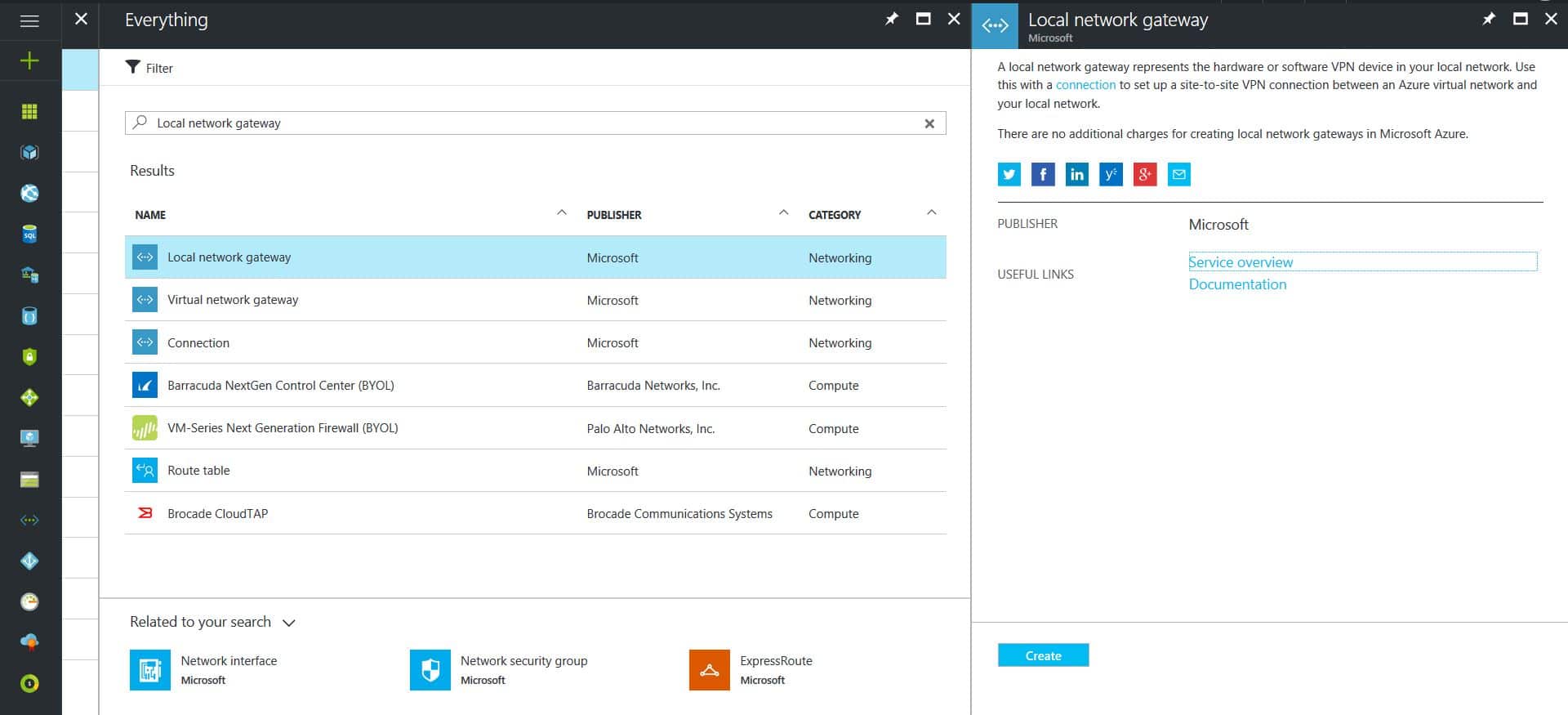Click the CATEGORY column header
Viewport: 1568px width, 715px height.
coord(835,215)
